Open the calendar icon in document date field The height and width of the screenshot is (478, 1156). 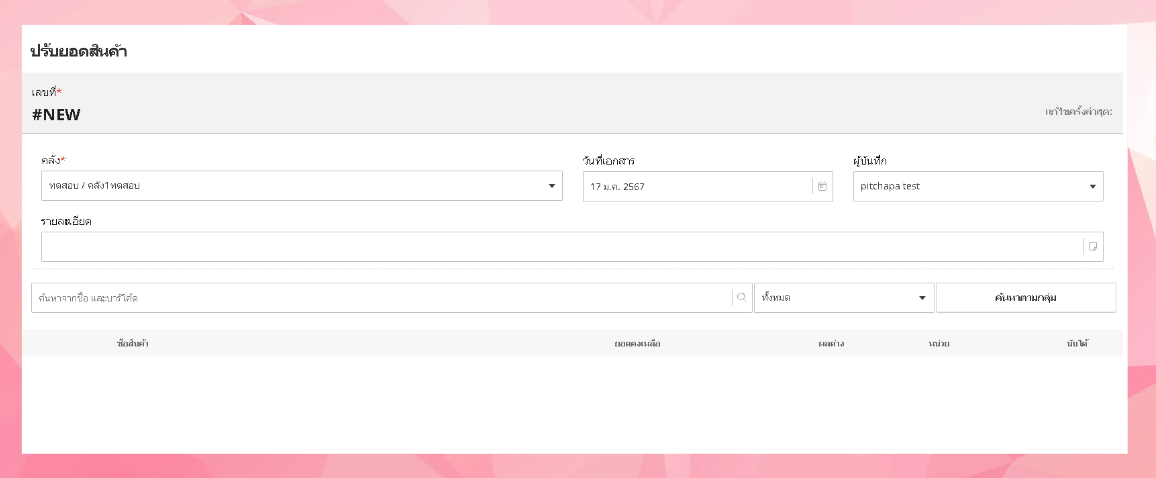click(822, 187)
